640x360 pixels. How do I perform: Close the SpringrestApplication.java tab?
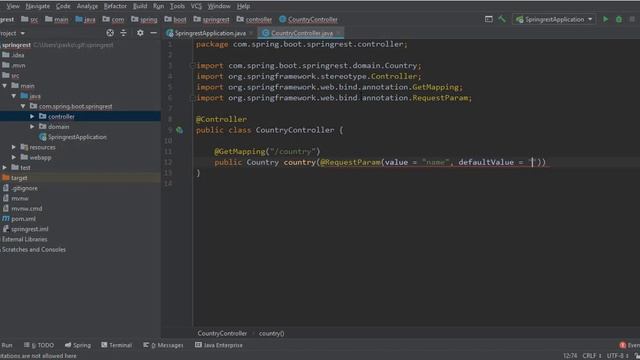point(251,33)
